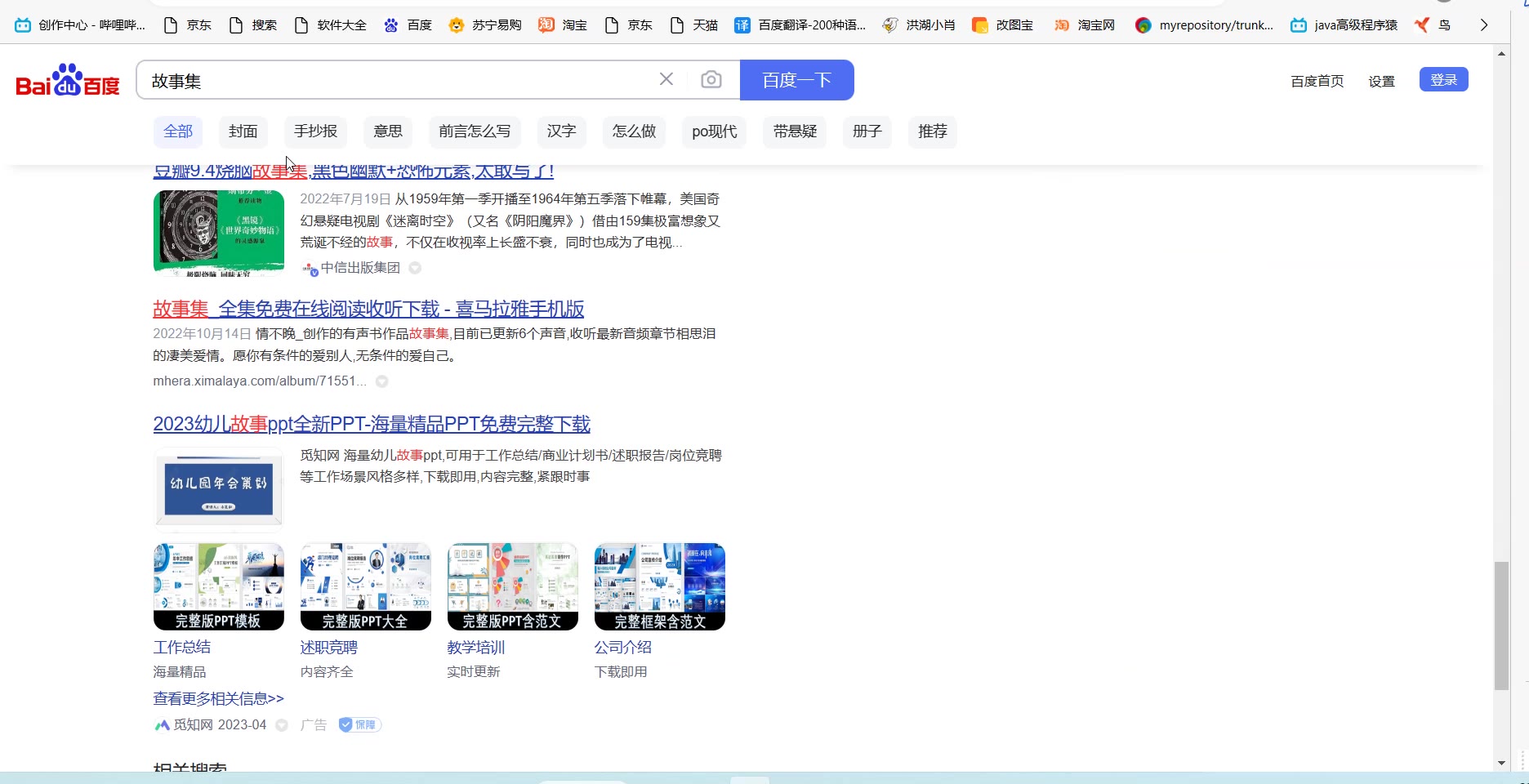Image resolution: width=1529 pixels, height=784 pixels.
Task: Select the po现代 filter tab
Action: 715,131
